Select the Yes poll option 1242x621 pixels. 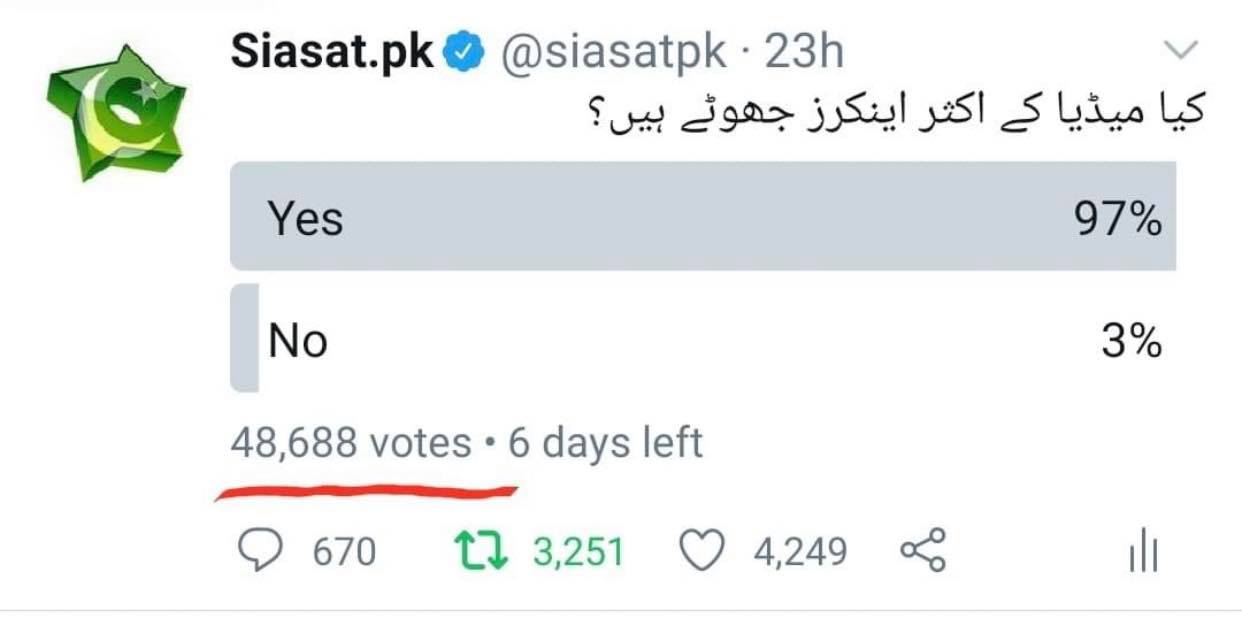click(x=703, y=217)
